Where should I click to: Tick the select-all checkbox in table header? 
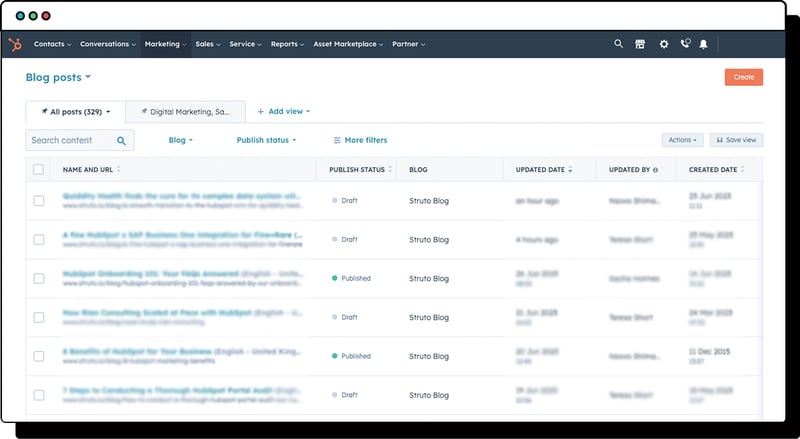click(x=38, y=169)
